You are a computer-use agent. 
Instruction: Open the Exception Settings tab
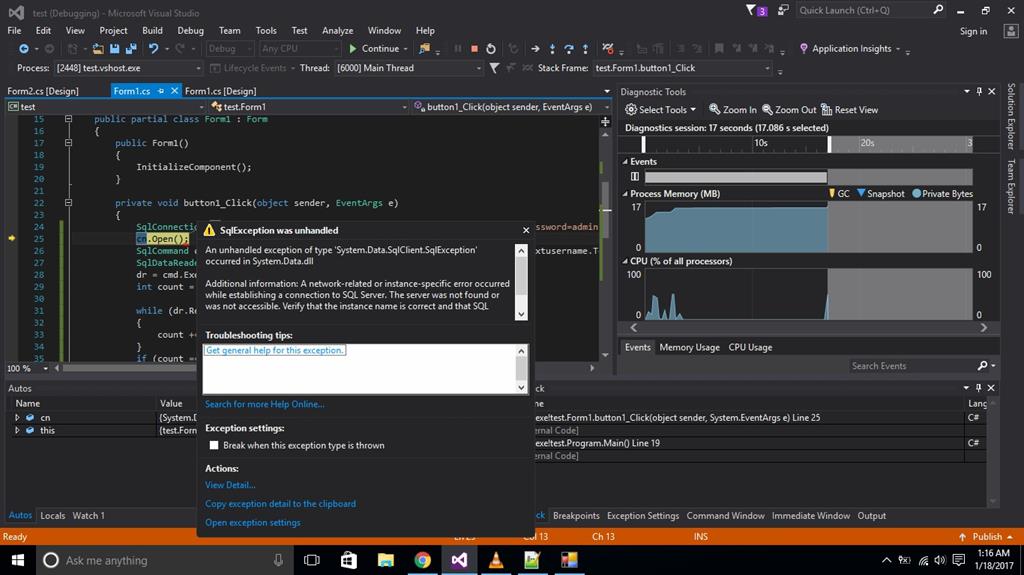643,516
